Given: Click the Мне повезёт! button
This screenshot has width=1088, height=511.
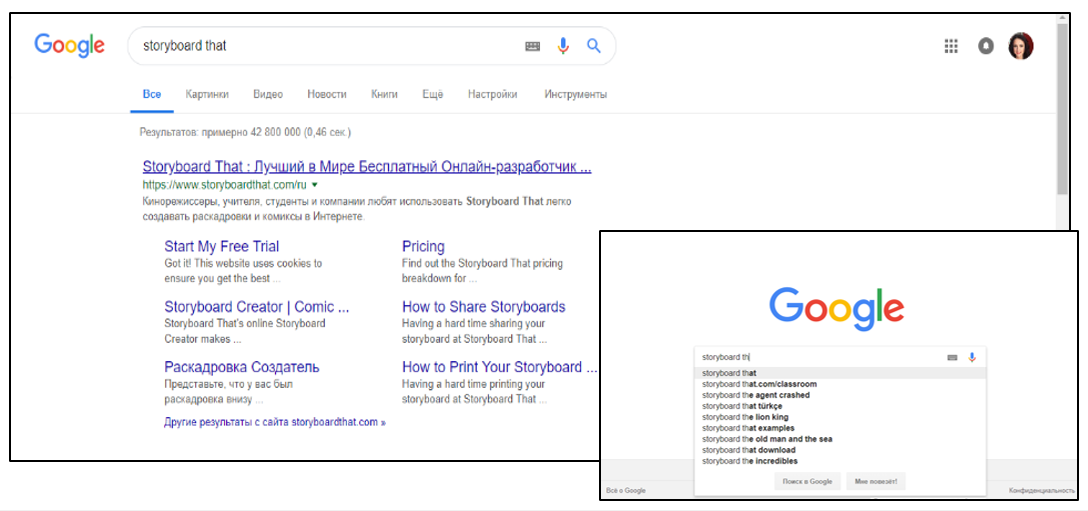Looking at the screenshot, I should (x=876, y=481).
